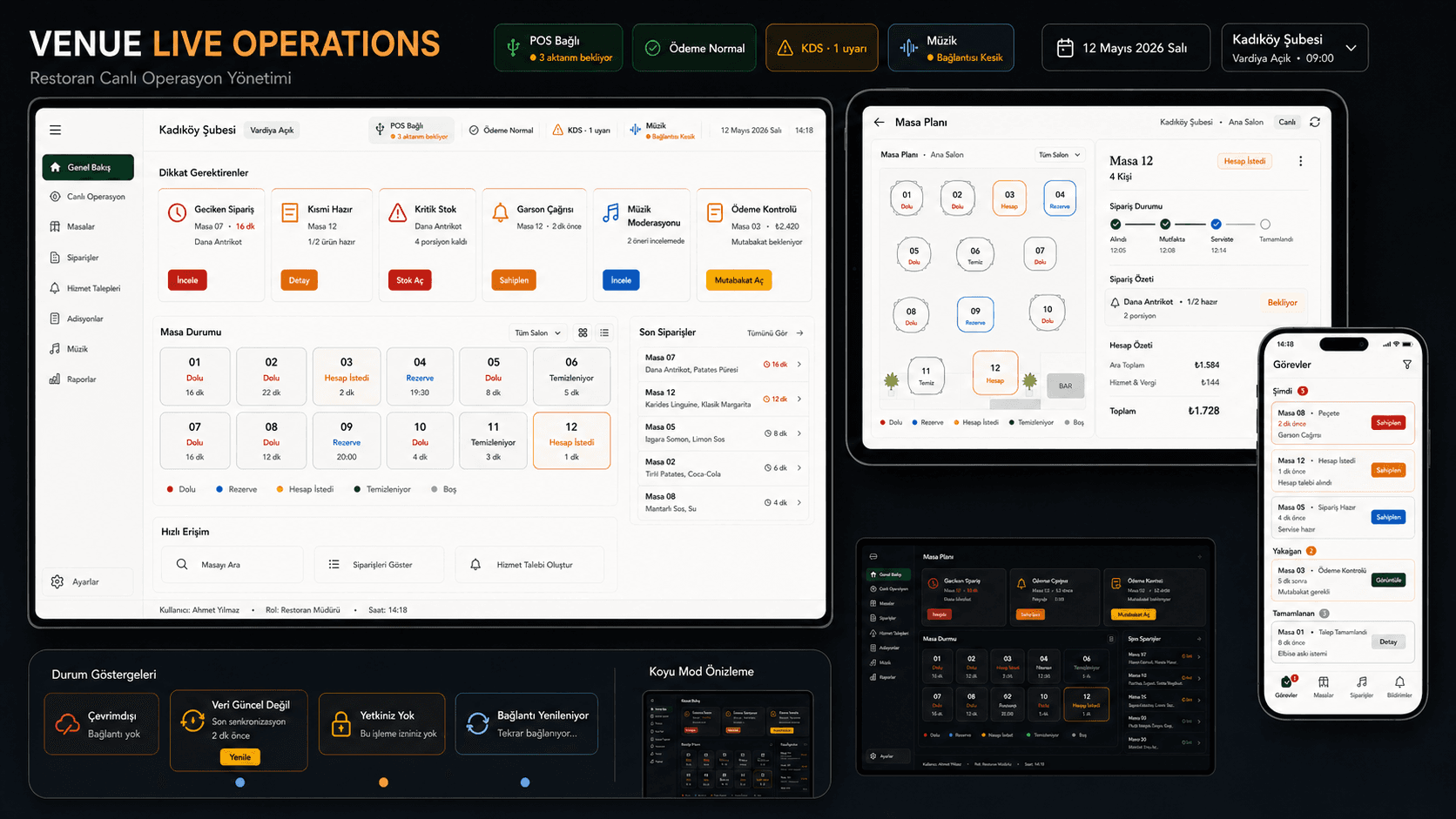Image resolution: width=1456 pixels, height=819 pixels.
Task: Expand Masa 12 order row chevron
Action: [799, 399]
